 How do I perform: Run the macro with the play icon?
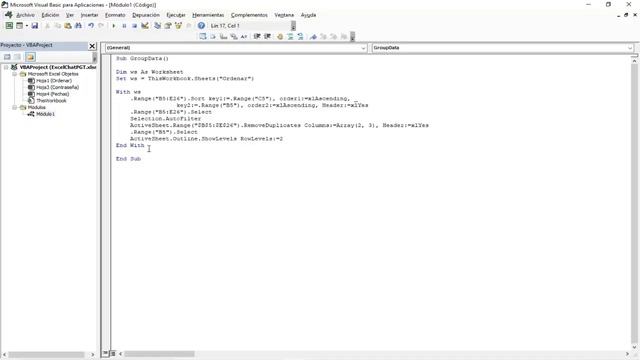(114, 26)
